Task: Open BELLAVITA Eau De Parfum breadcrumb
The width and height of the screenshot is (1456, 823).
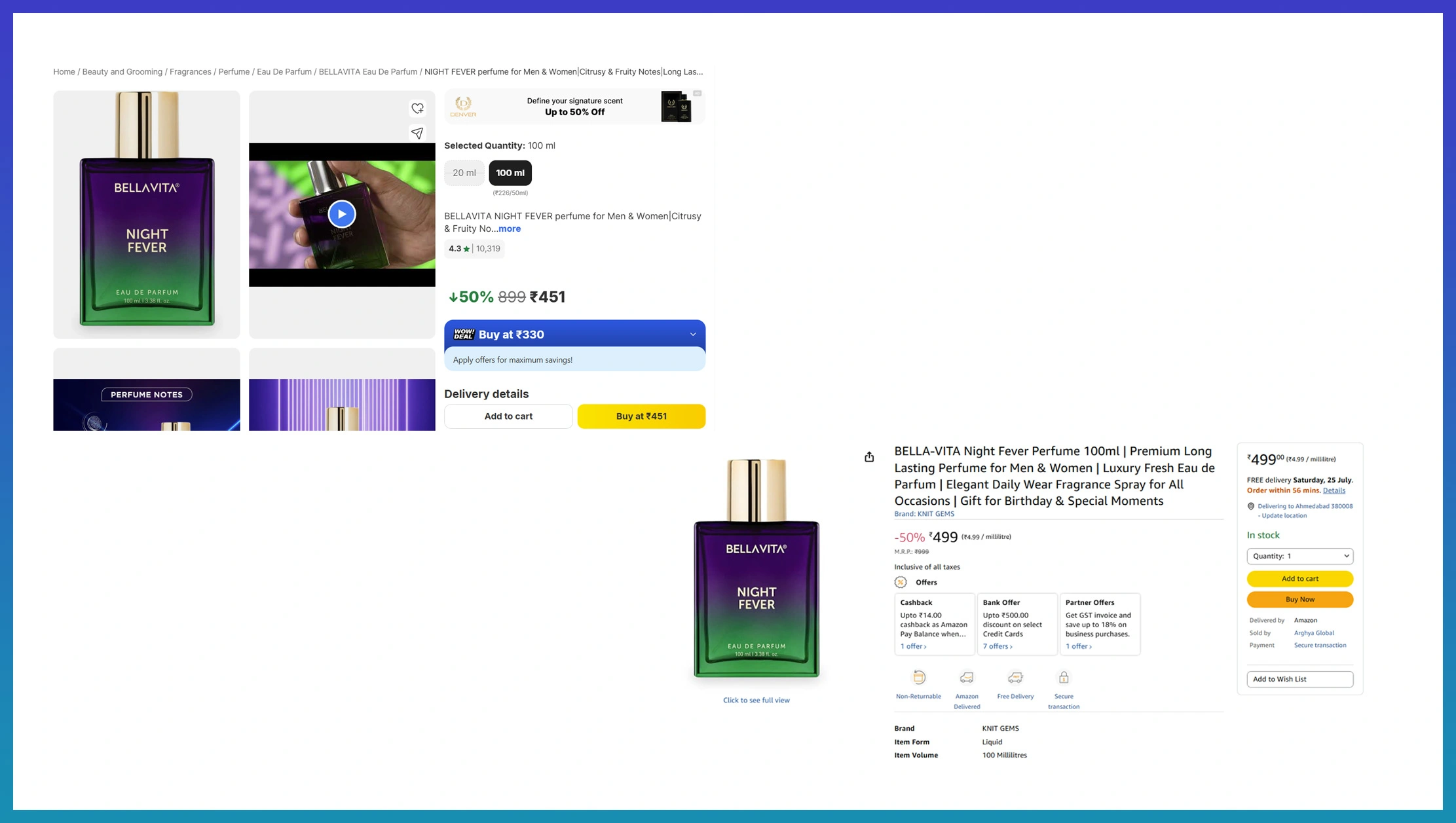Action: pyautogui.click(x=368, y=72)
